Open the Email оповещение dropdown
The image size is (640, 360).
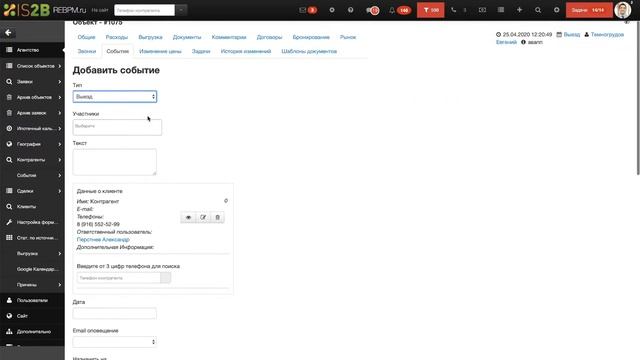click(115, 342)
